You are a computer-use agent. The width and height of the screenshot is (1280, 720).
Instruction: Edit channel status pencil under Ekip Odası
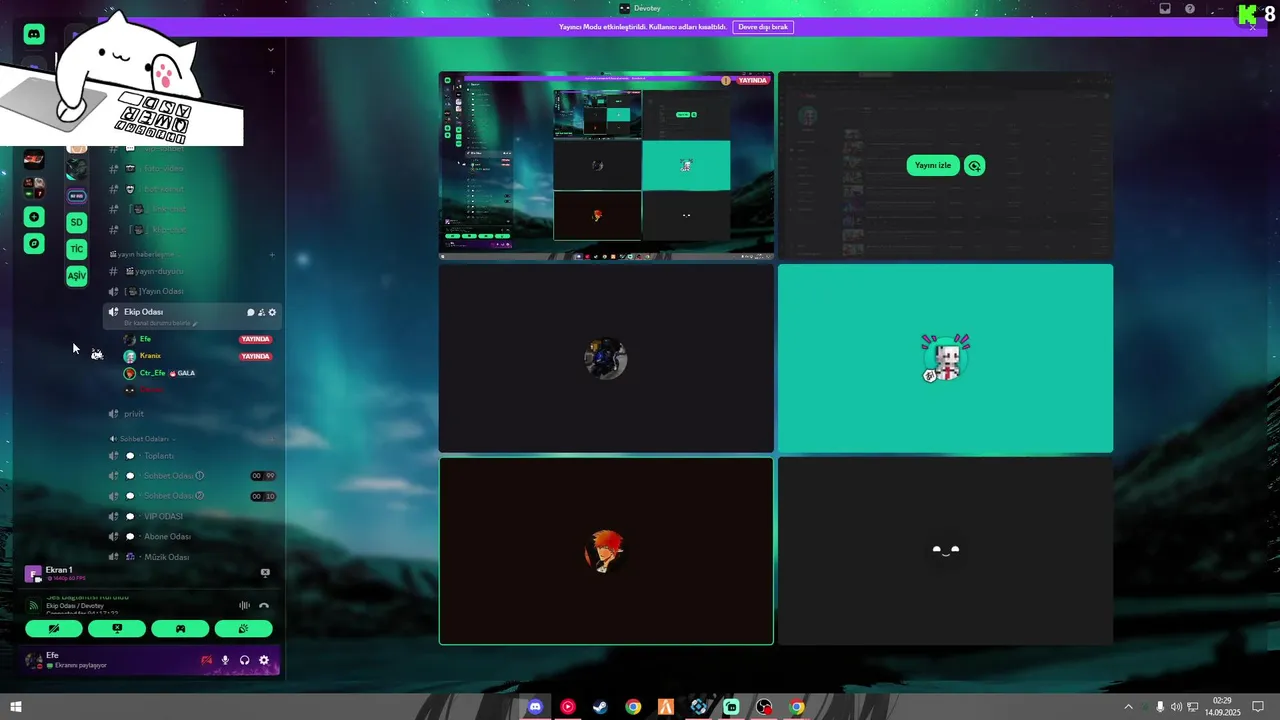pyautogui.click(x=195, y=324)
